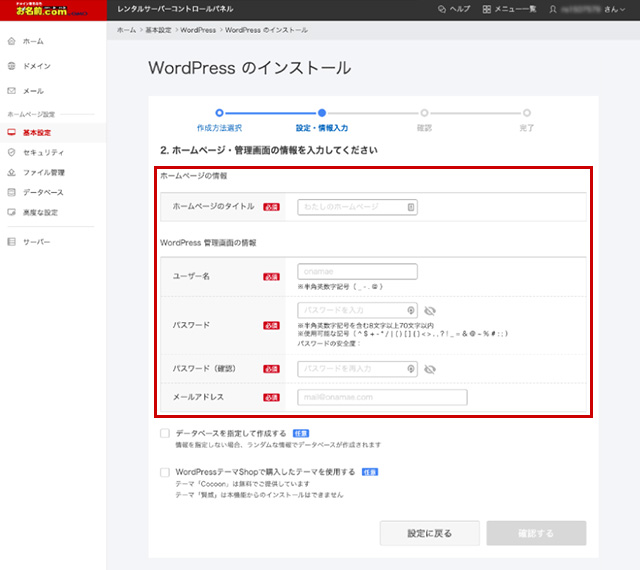This screenshot has width=640, height=570.
Task: Toggle confirm password visibility eye icon
Action: pos(430,369)
